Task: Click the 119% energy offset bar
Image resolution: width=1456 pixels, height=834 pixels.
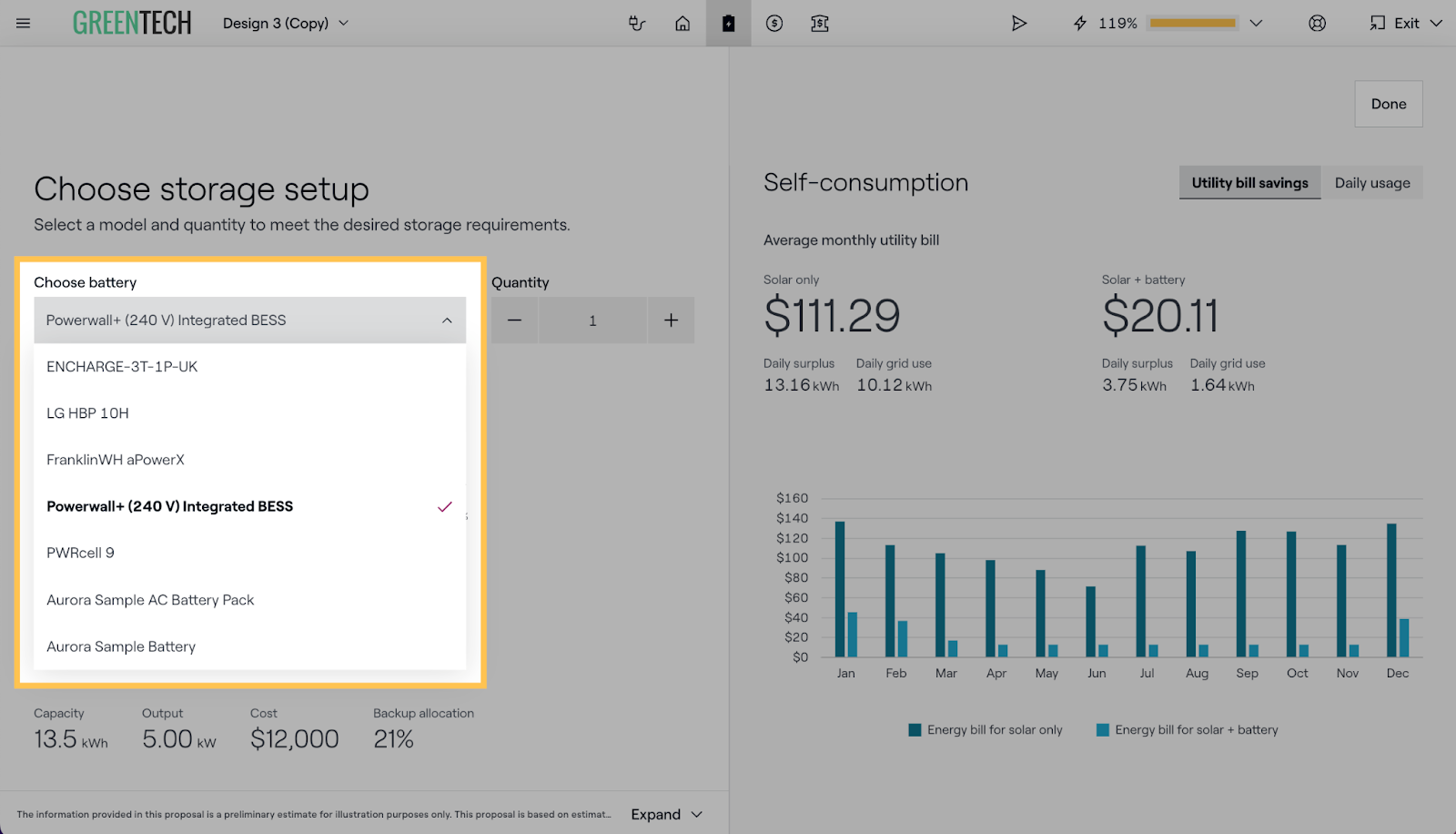Action: point(1193,23)
